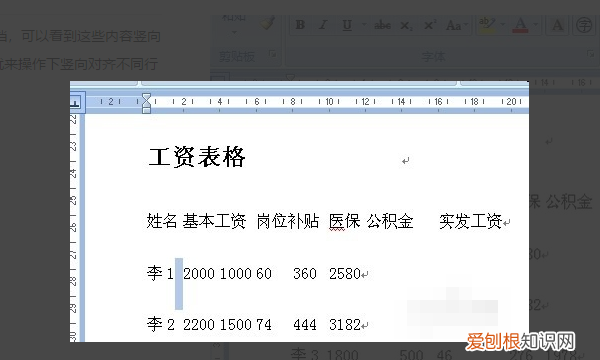Click the Change Case Aa button

pos(453,25)
